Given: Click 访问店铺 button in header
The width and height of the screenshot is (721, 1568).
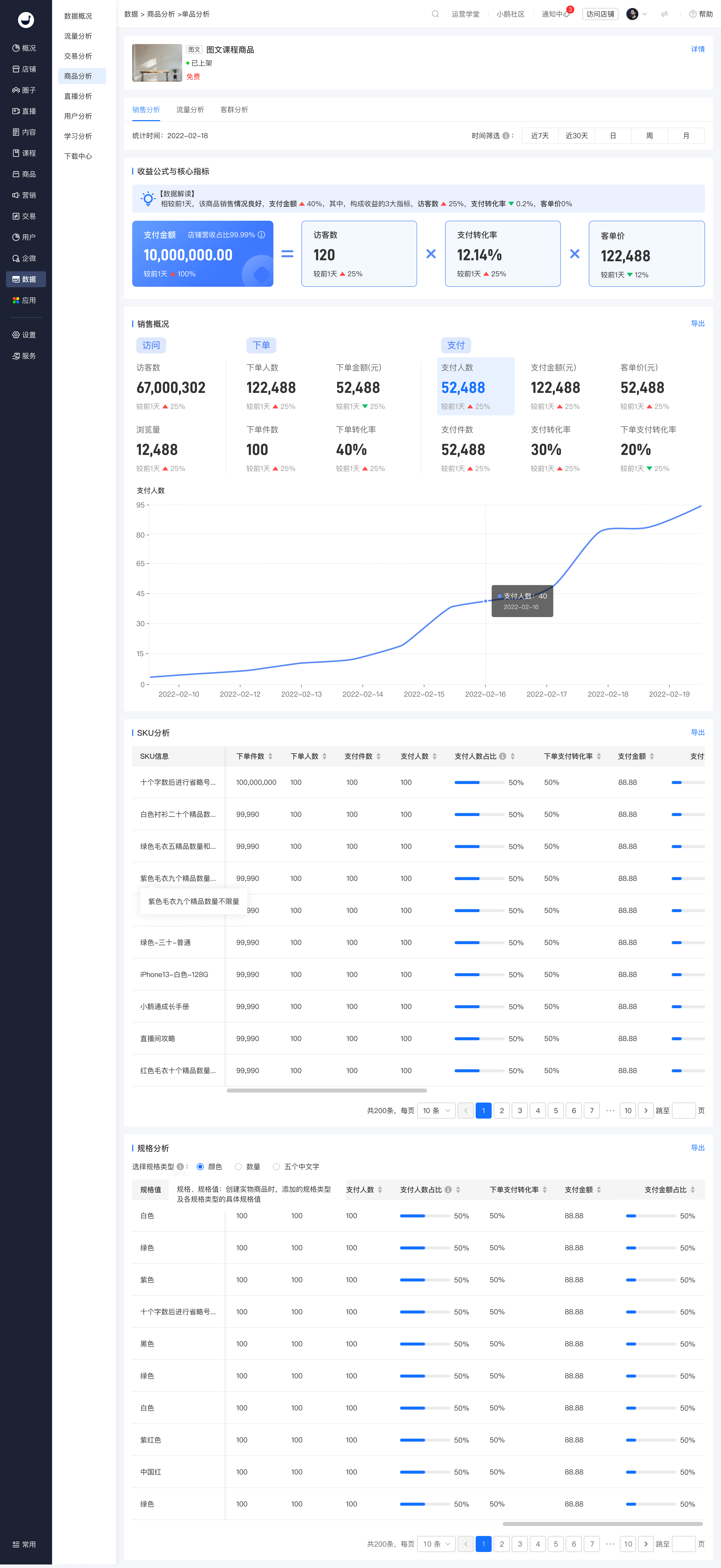Looking at the screenshot, I should (600, 14).
